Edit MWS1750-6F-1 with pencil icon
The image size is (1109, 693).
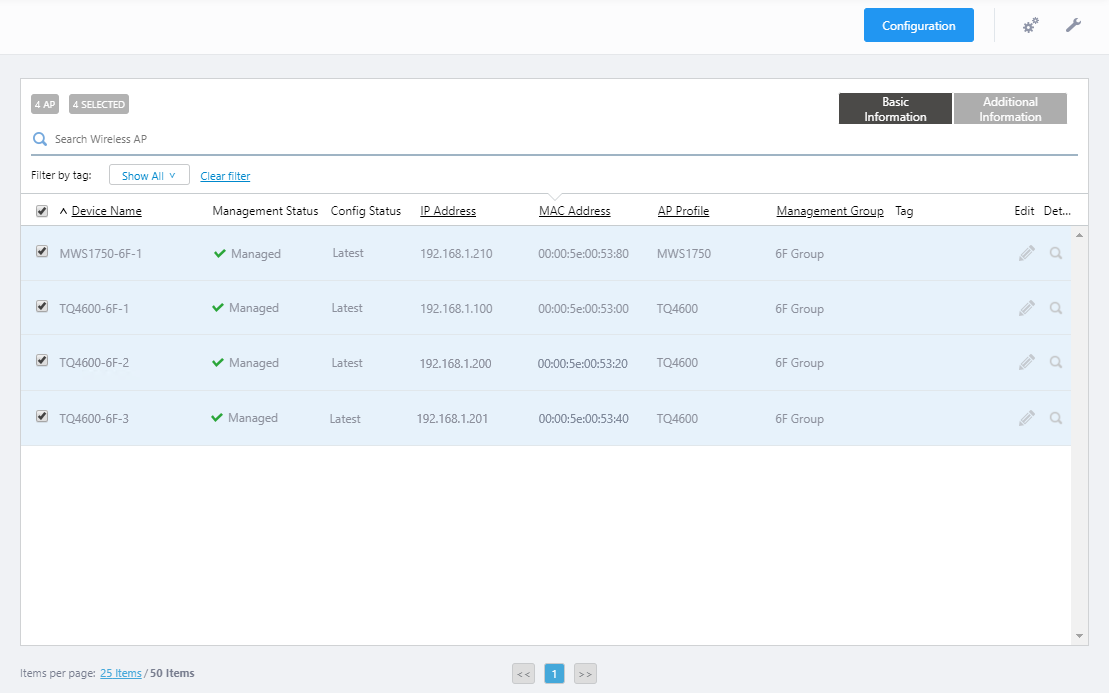click(x=1026, y=253)
